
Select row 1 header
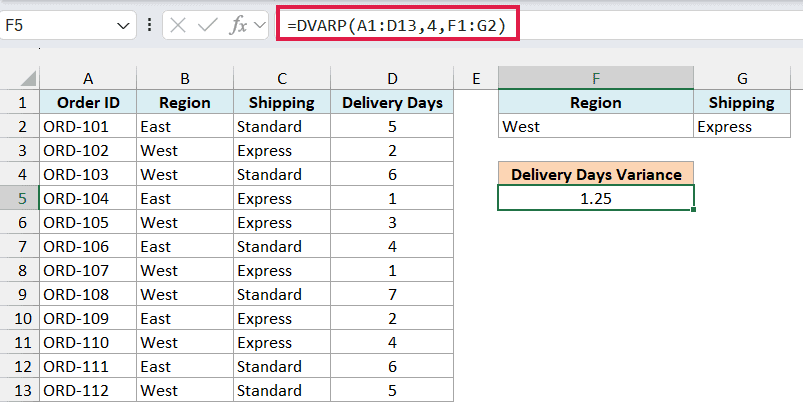[20, 102]
